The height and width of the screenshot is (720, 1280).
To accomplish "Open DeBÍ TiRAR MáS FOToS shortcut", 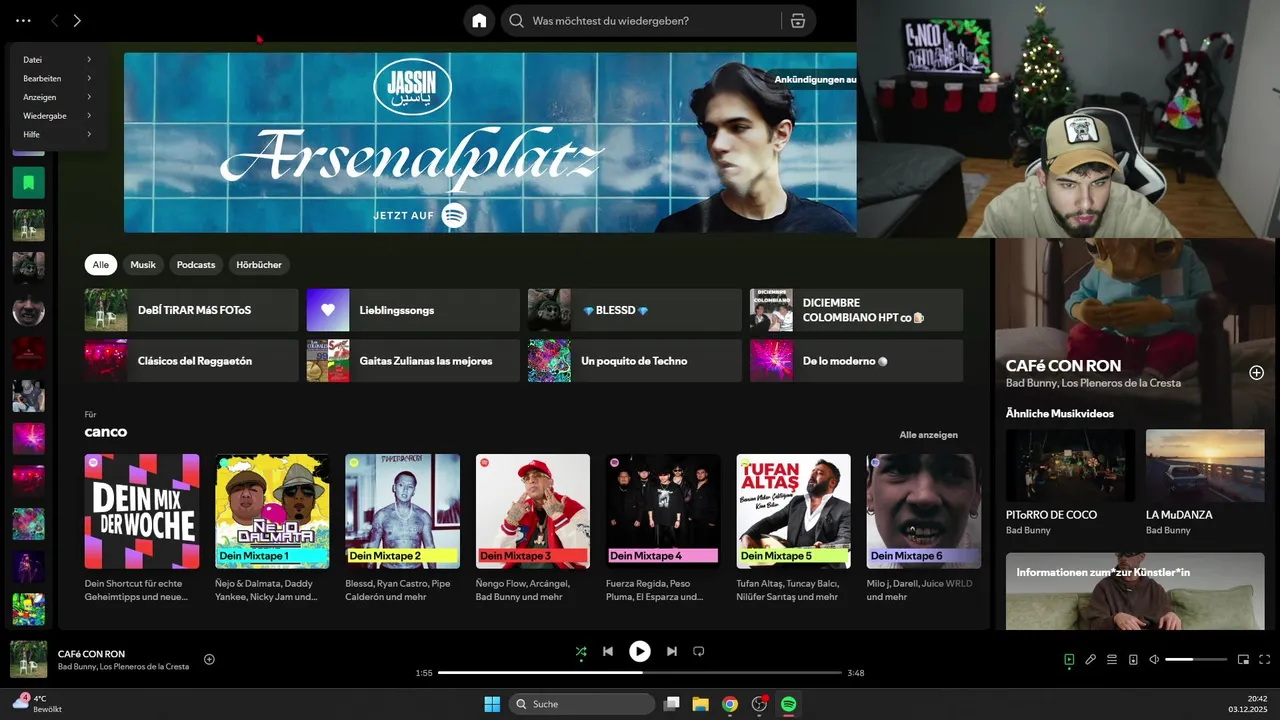I will pyautogui.click(x=192, y=310).
